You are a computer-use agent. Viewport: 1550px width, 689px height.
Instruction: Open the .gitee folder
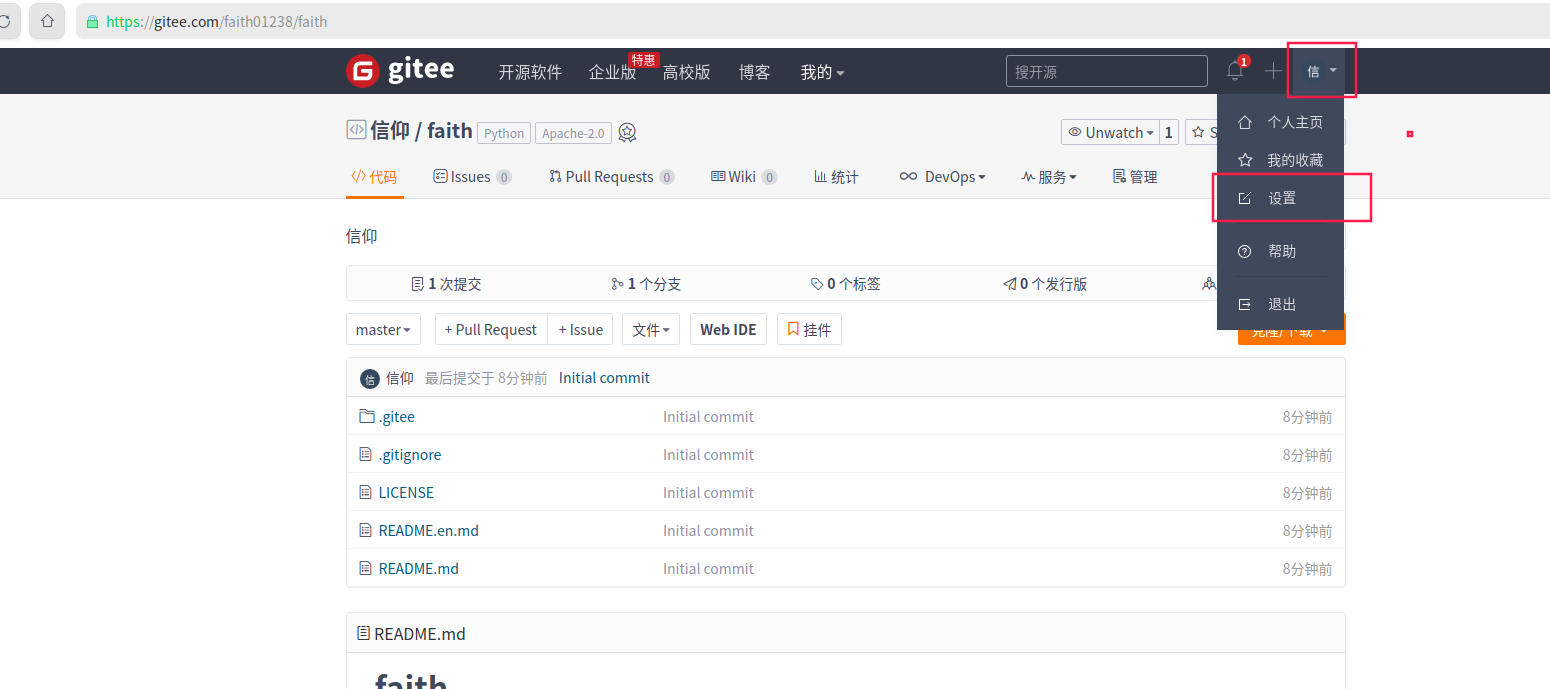click(x=397, y=416)
